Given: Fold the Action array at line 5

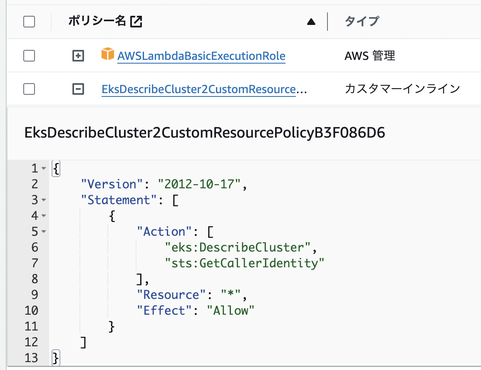Looking at the screenshot, I should 44,231.
